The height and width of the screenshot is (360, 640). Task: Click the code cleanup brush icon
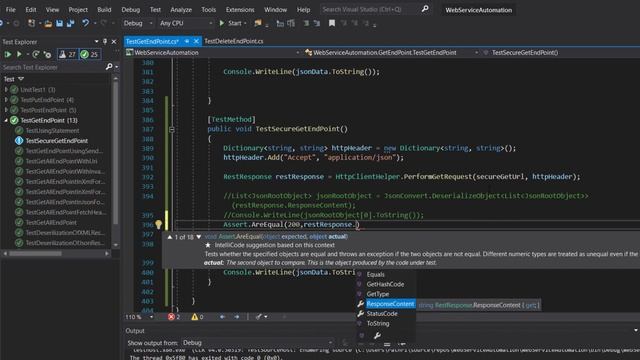tap(259, 317)
